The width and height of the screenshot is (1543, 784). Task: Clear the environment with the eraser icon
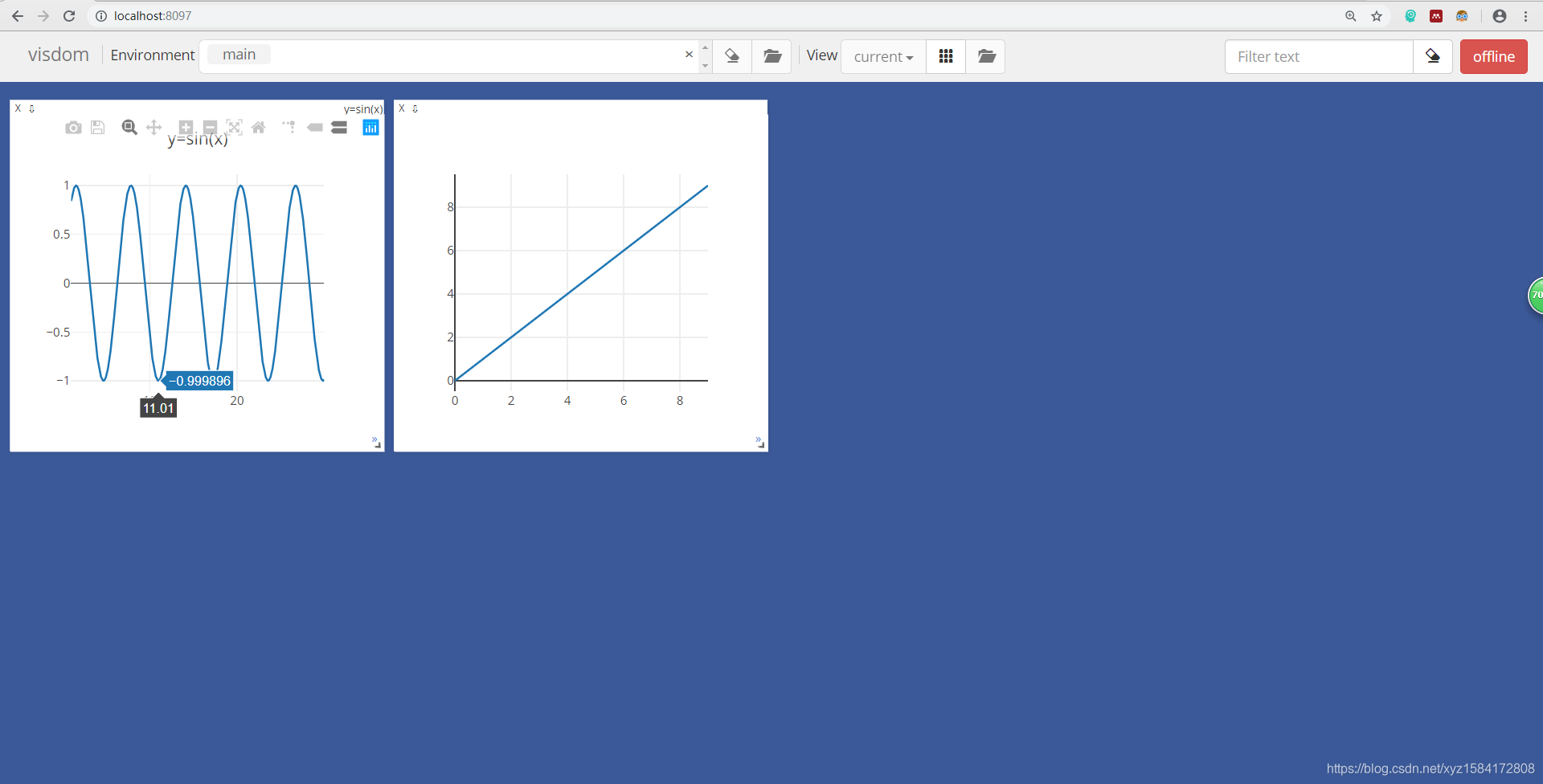(732, 56)
